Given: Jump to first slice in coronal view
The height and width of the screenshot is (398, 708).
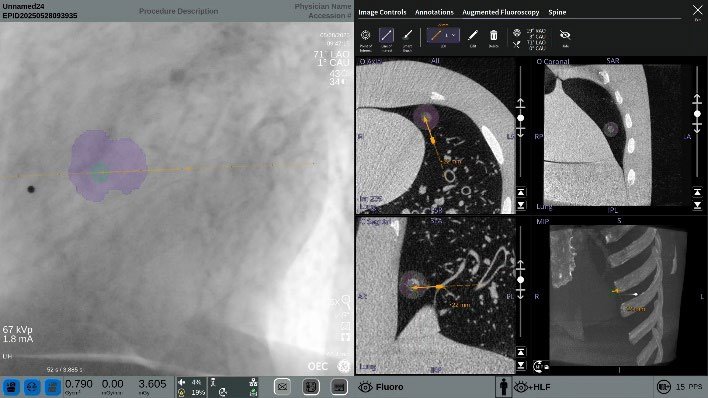Looking at the screenshot, I should coord(697,192).
